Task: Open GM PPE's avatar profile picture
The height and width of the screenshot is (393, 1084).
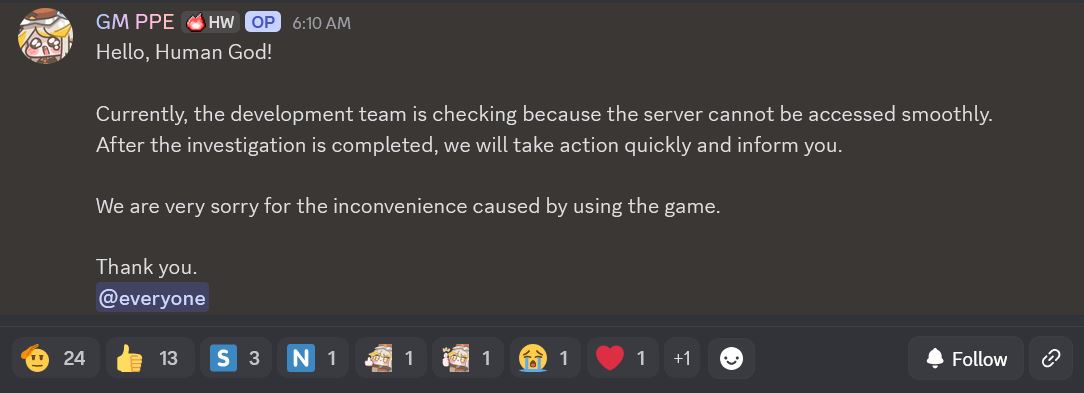Action: (46, 36)
